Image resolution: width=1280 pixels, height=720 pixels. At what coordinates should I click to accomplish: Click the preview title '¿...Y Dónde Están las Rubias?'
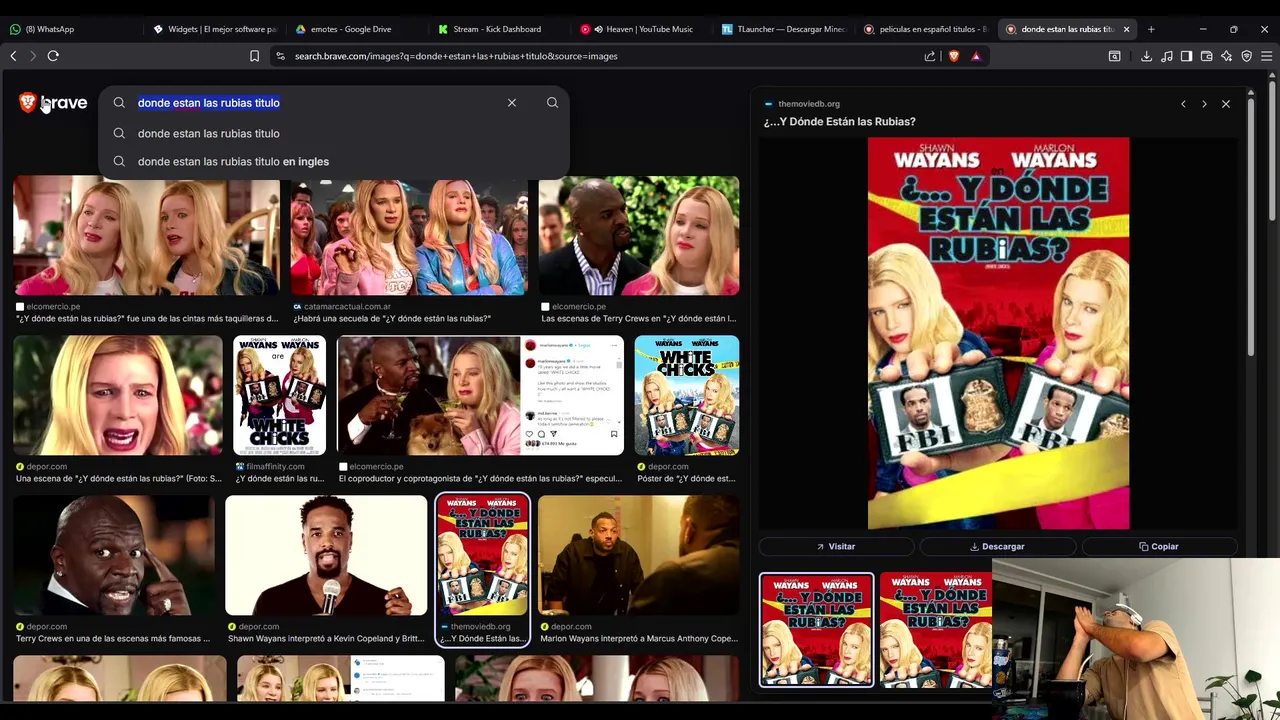point(839,122)
